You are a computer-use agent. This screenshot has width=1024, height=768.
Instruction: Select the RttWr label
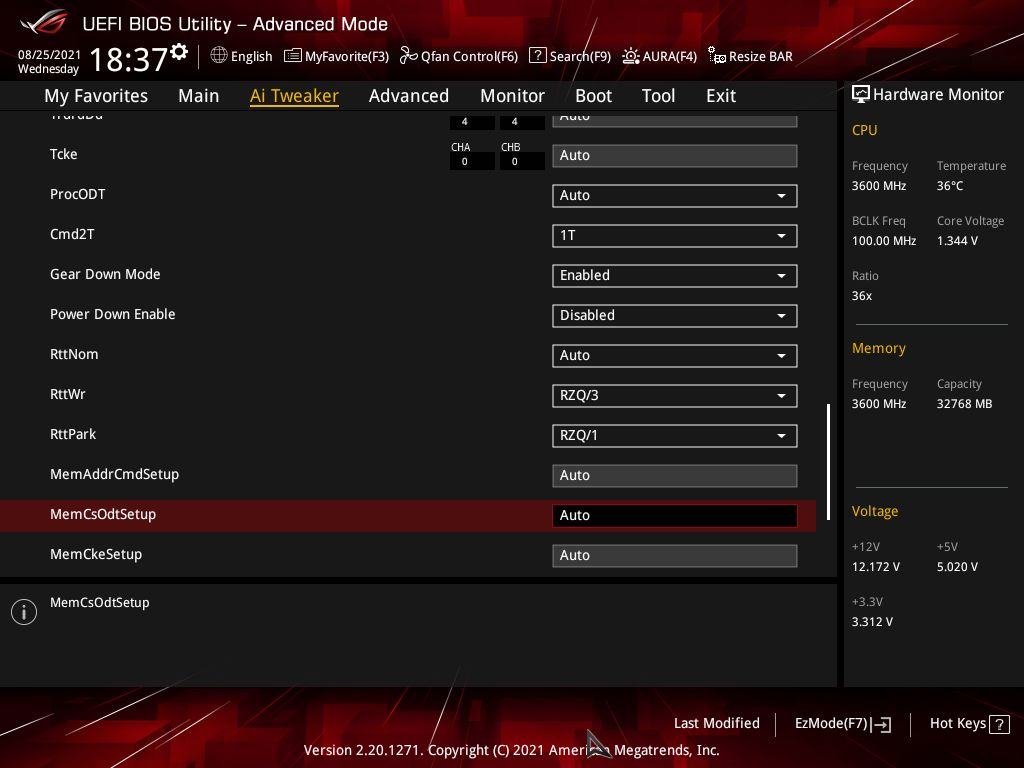(67, 394)
